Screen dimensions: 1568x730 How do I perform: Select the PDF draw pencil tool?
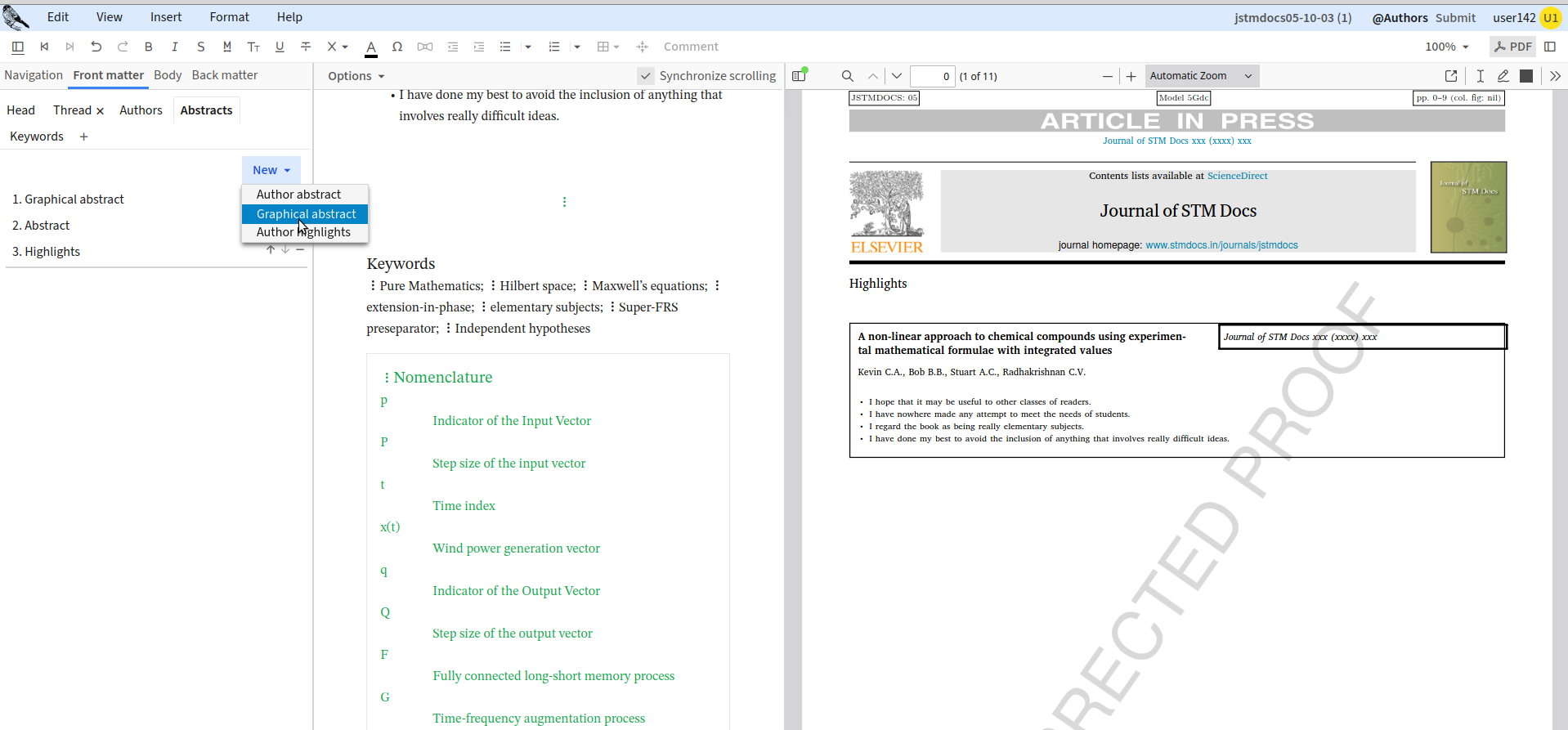pos(1503,76)
